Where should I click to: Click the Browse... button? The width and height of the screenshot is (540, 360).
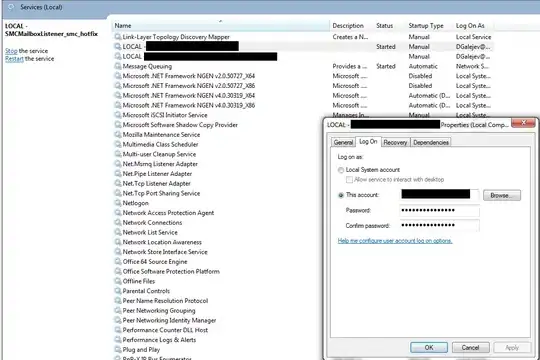point(502,195)
